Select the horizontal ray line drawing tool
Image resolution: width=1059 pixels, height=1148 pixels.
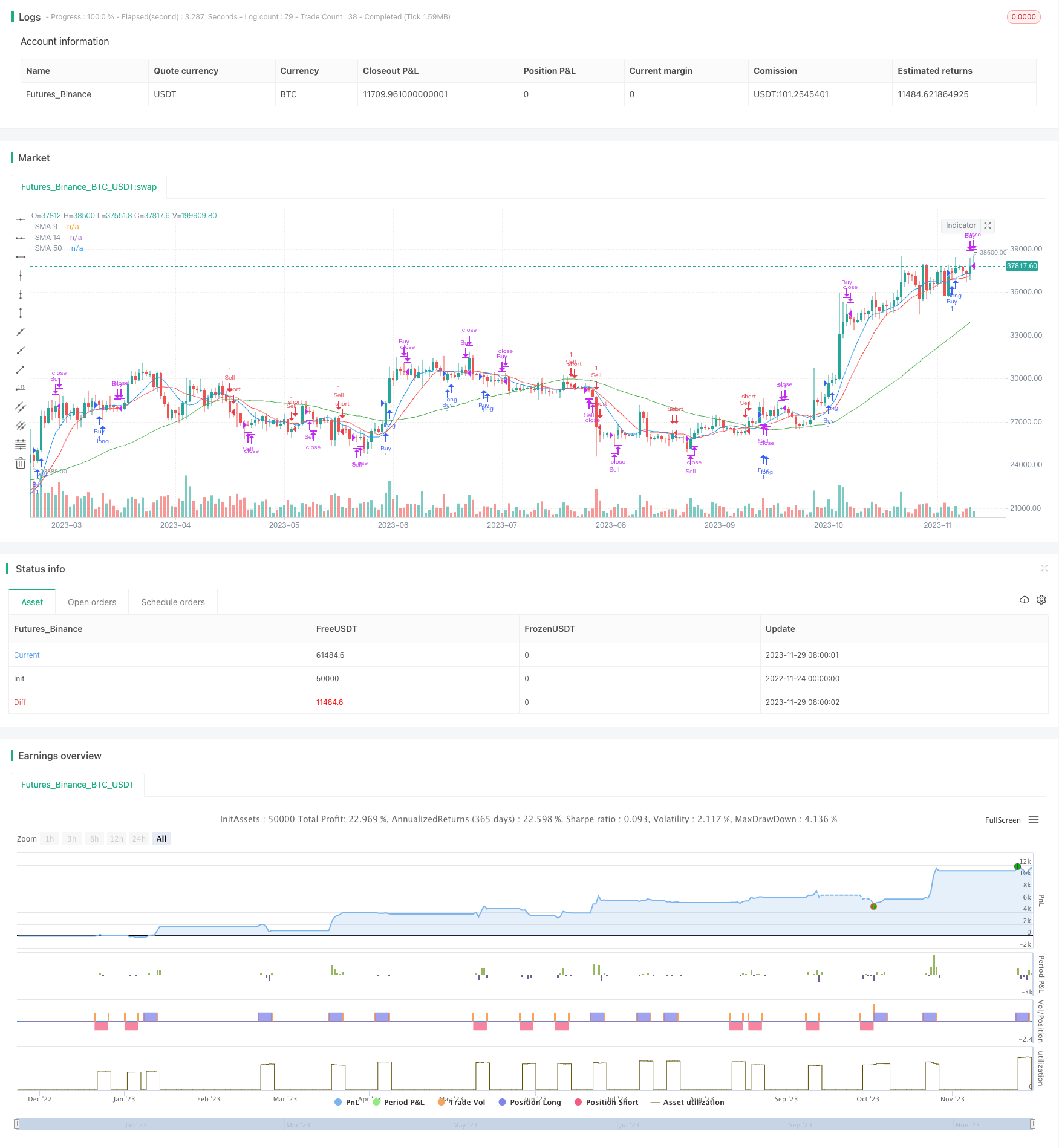pos(21,238)
